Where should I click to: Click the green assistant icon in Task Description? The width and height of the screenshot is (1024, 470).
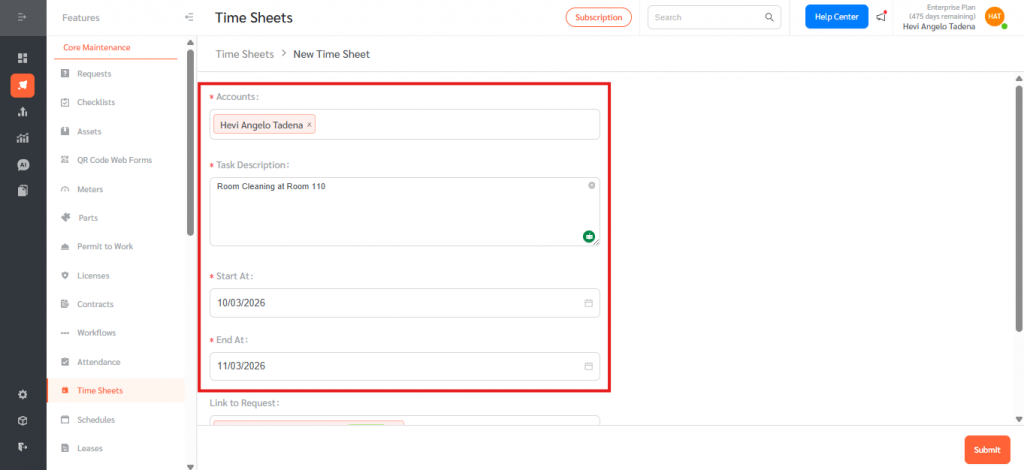589,236
